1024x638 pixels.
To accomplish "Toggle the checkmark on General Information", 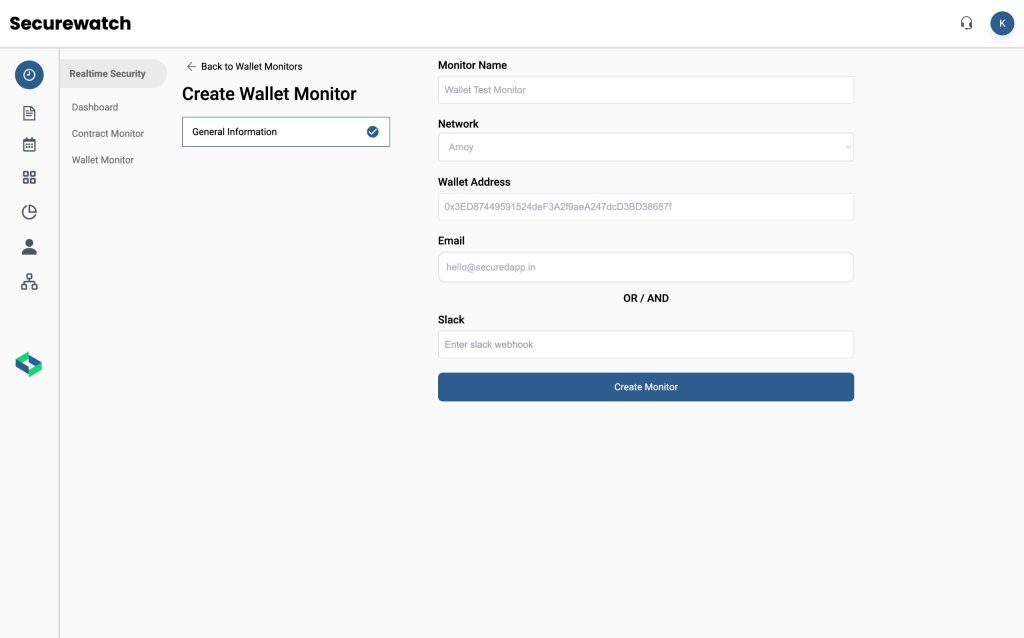I will pos(372,131).
